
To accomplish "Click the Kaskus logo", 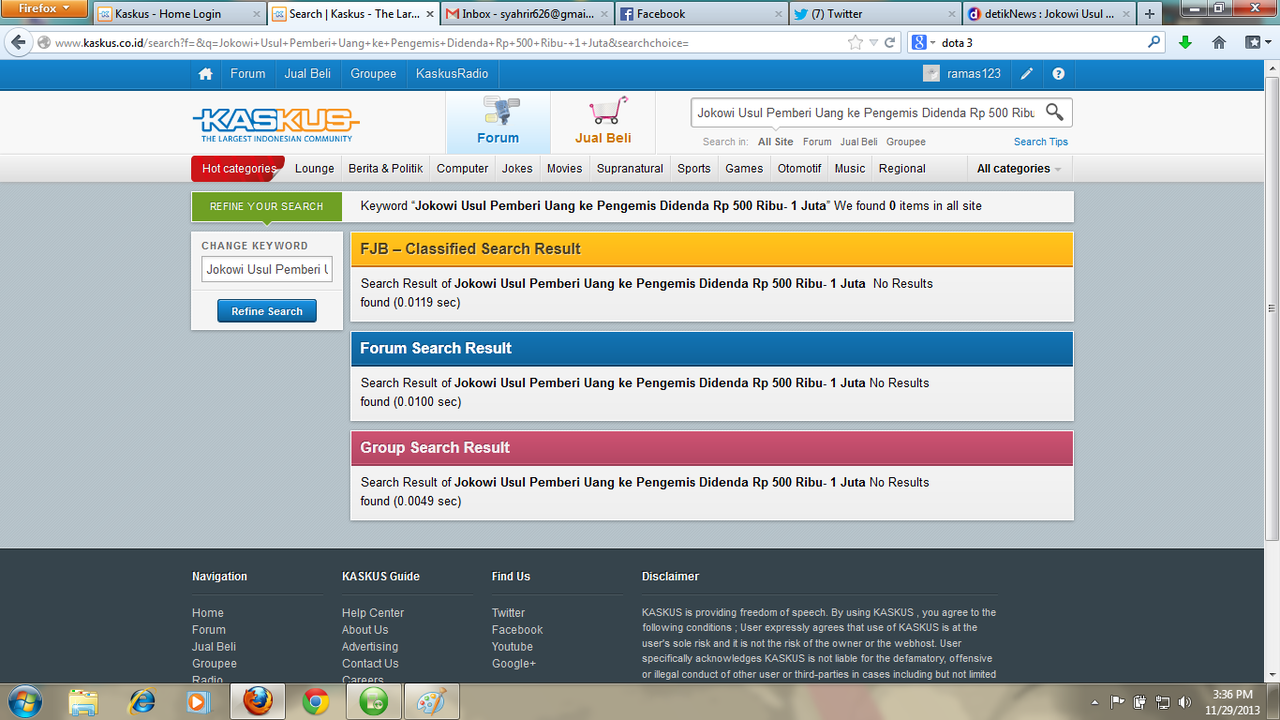I will tap(276, 125).
